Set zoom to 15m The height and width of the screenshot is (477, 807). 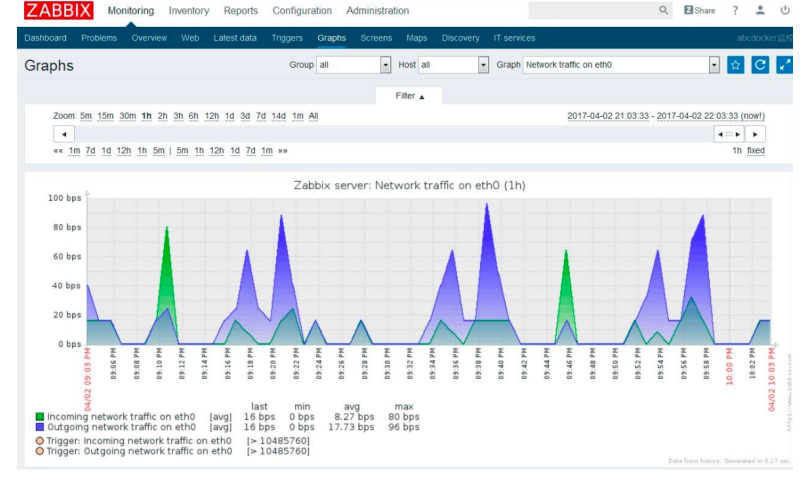106,116
